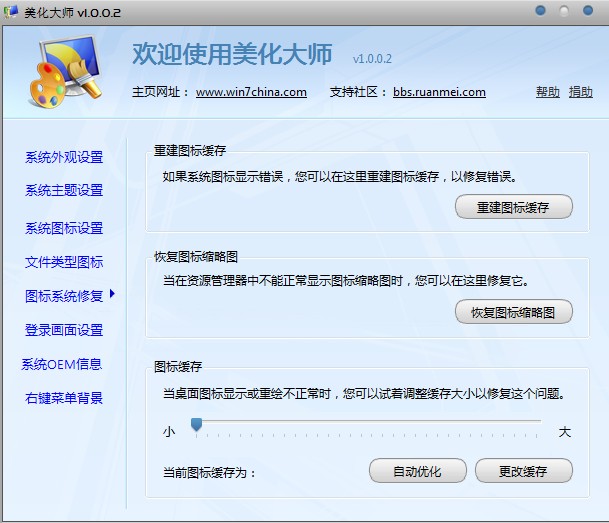Image resolution: width=609 pixels, height=523 pixels.
Task: Click the 欢迎使用美化大师 heading
Action: pyautogui.click(x=232, y=54)
